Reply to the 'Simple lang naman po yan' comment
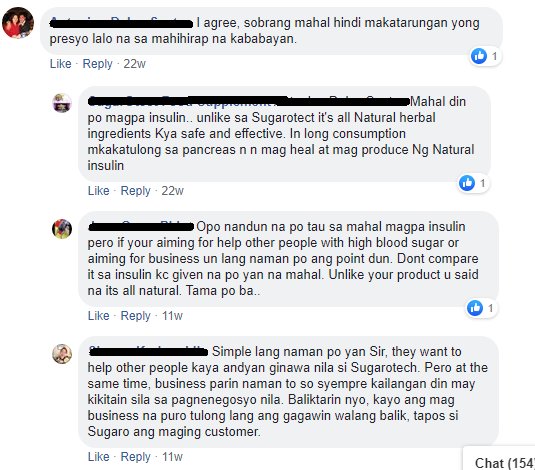The height and width of the screenshot is (470, 535). click(135, 457)
